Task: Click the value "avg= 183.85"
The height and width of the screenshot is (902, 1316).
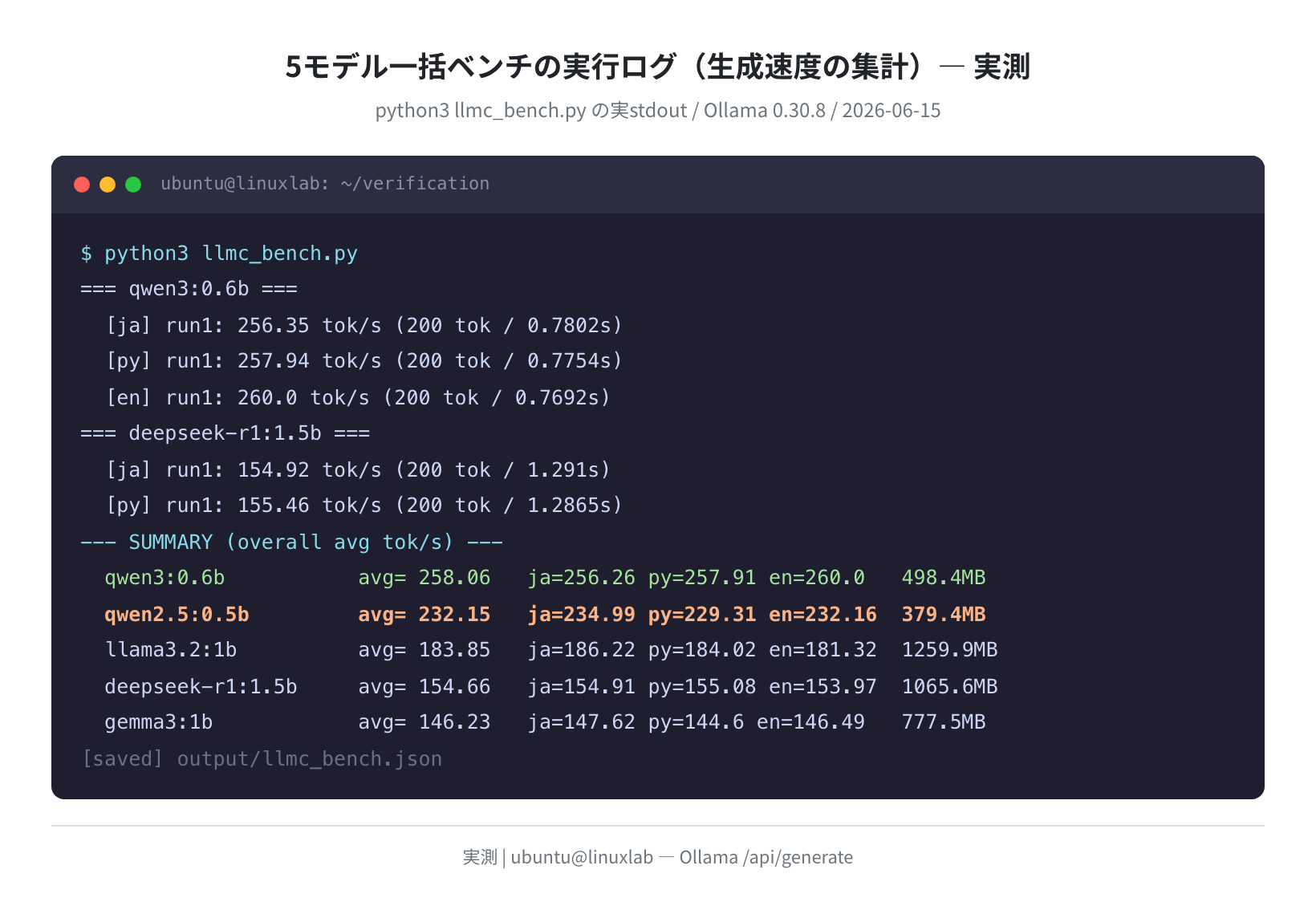Action: pos(424,650)
